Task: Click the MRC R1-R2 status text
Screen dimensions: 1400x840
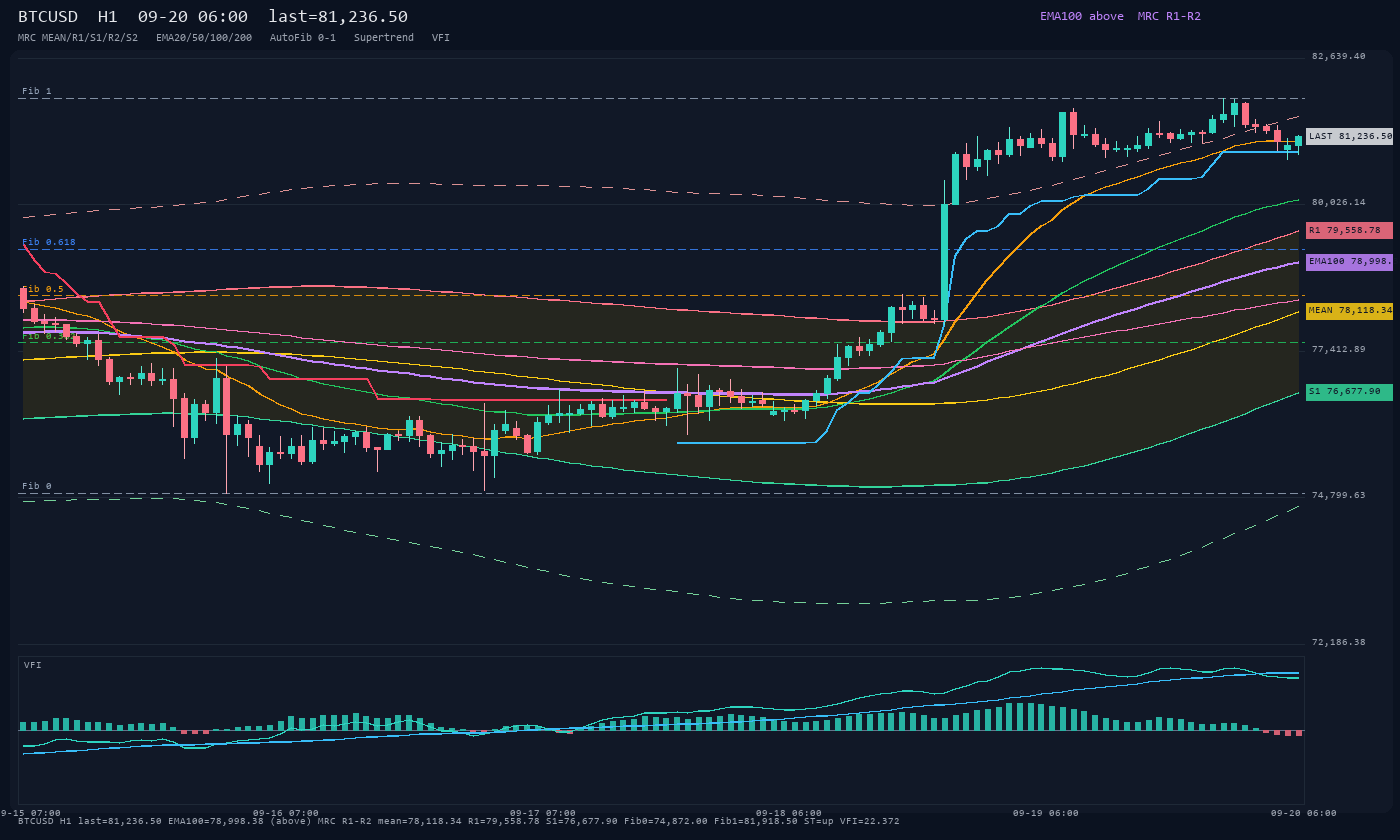Action: pyautogui.click(x=1169, y=16)
